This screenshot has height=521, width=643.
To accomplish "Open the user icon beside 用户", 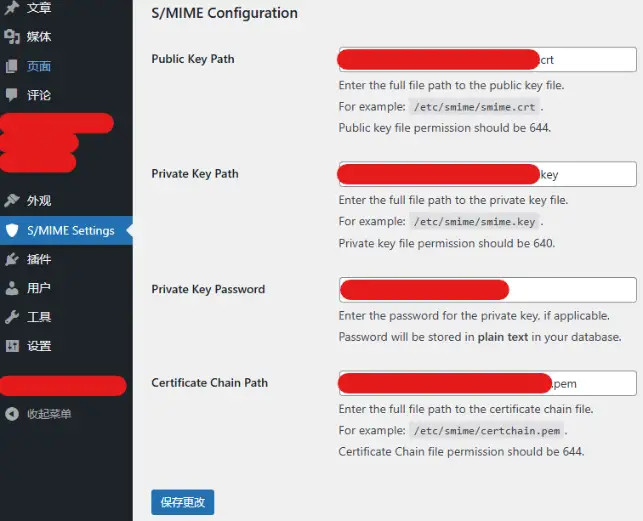I will 12,288.
